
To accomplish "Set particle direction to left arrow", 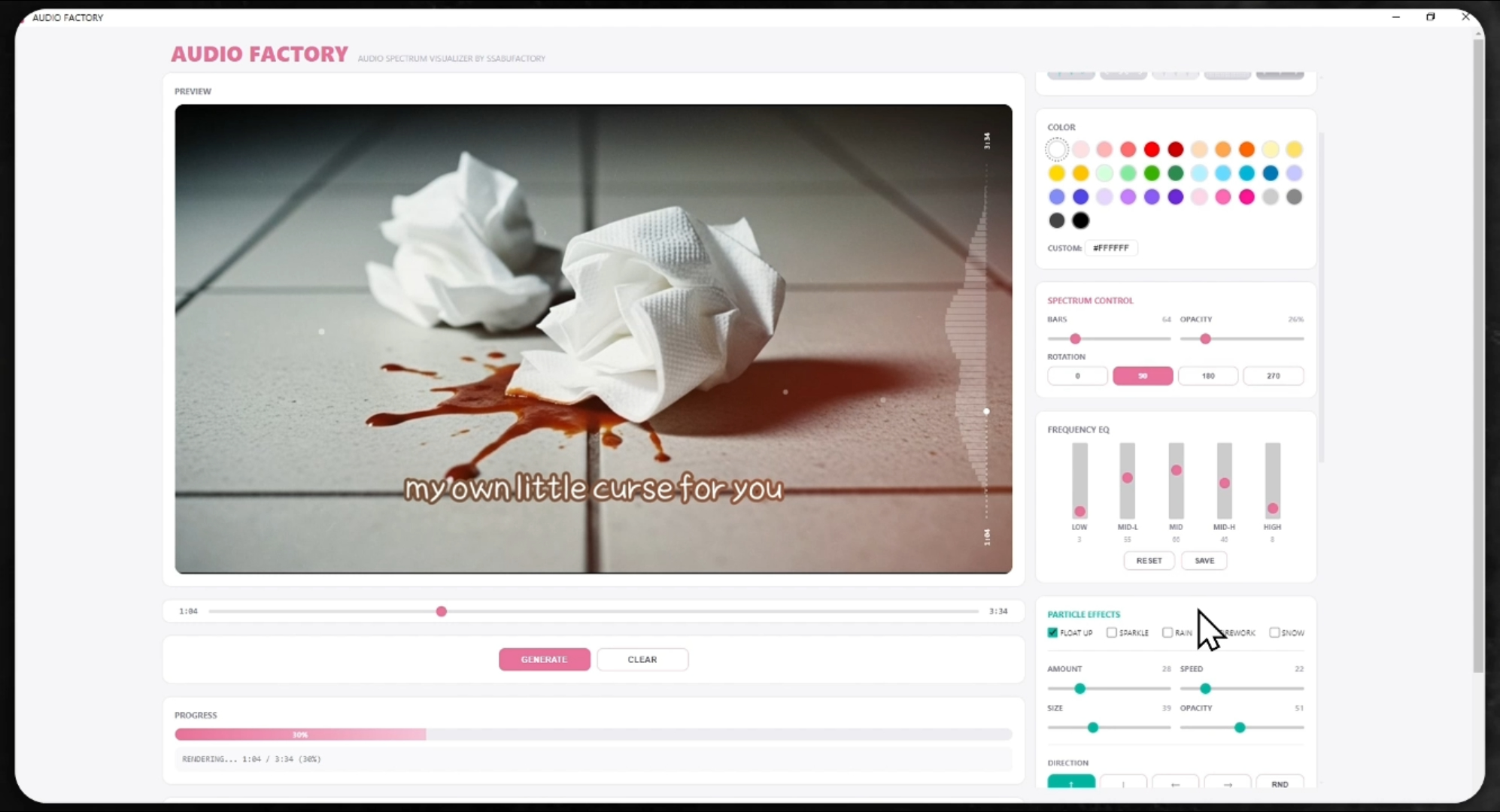I will [x=1175, y=783].
